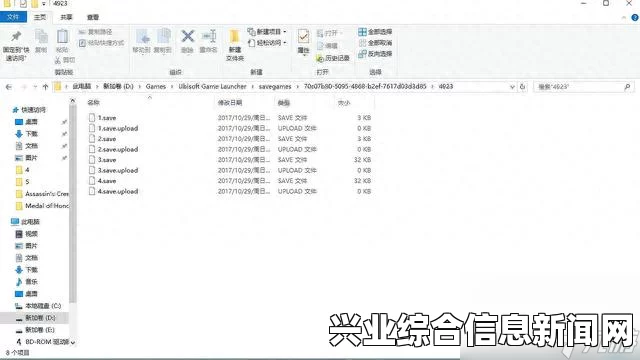640x360 pixels.
Task: Click the Paste (粘贴) clipboard icon
Action: [x=62, y=37]
